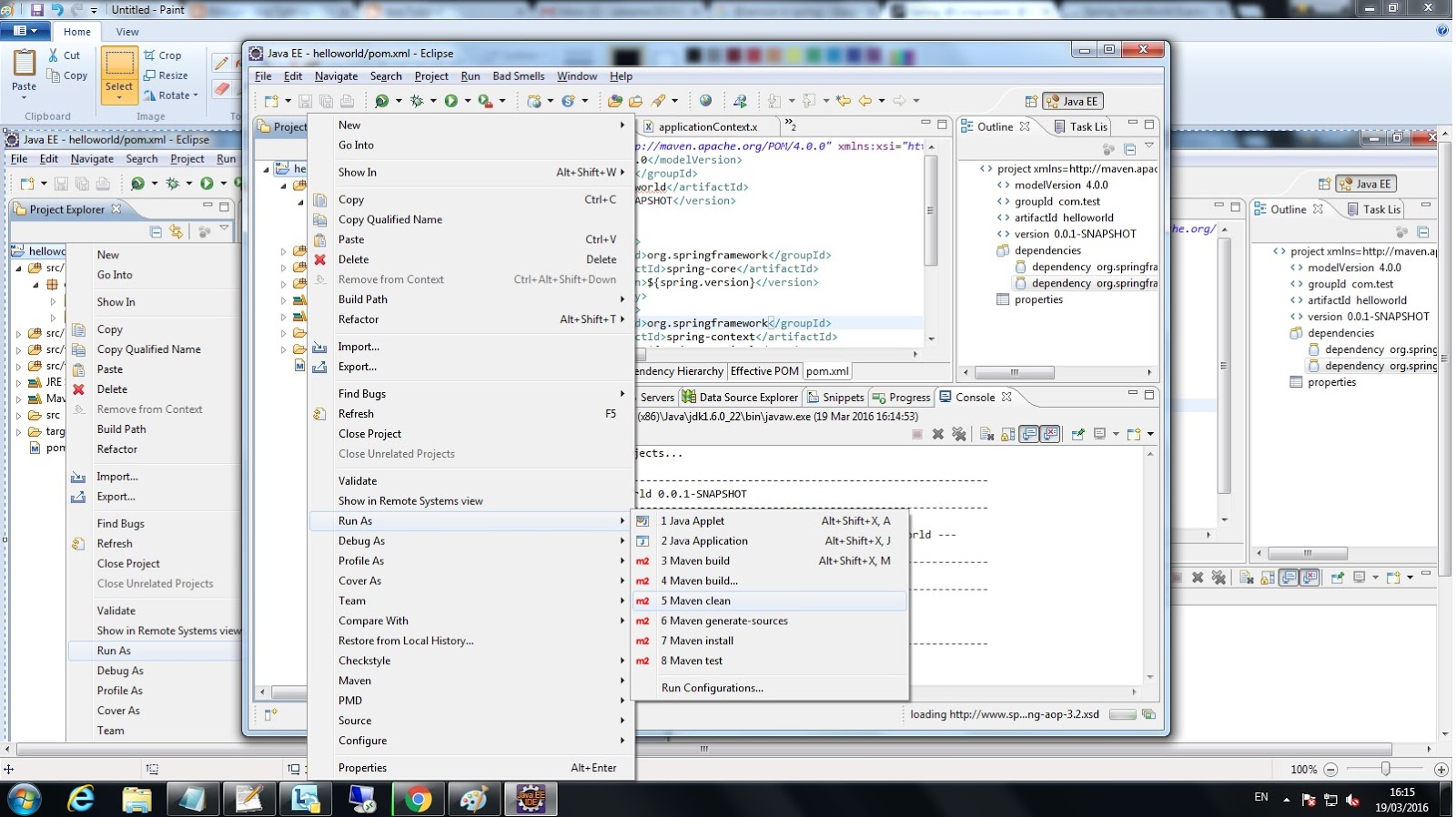1456x817 pixels.
Task: Click Run Configurations... entry
Action: (x=770, y=688)
